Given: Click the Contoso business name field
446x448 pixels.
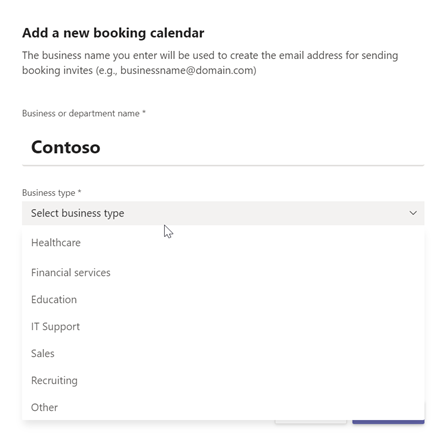Looking at the screenshot, I should (223, 147).
